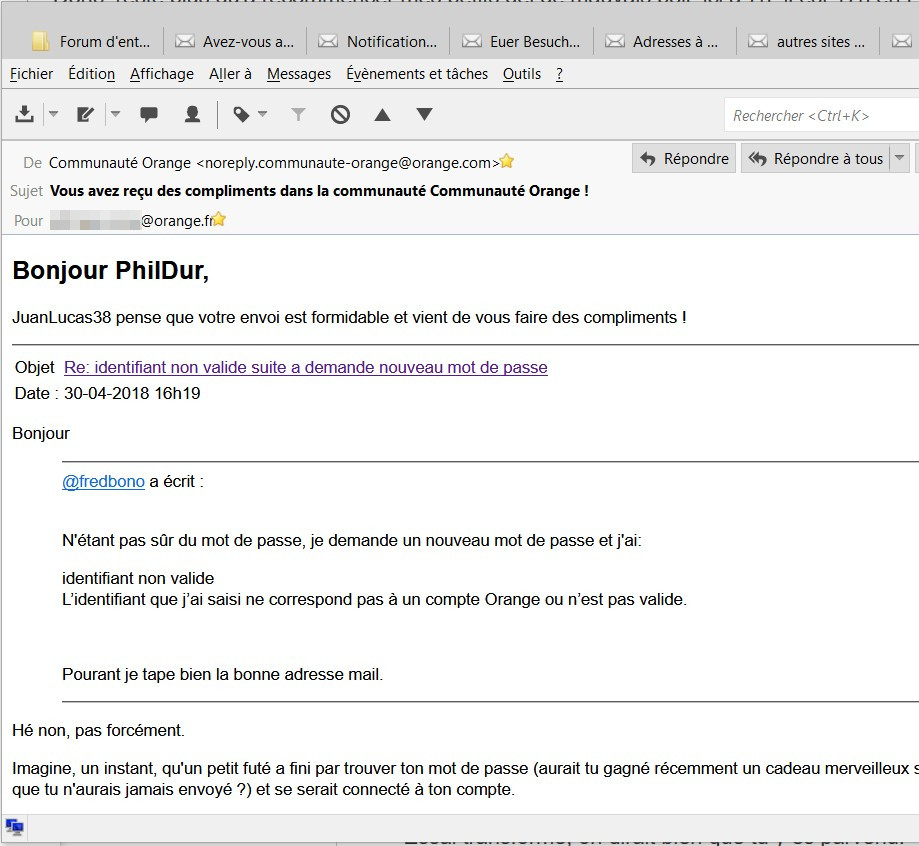Open the Messages menu
The width and height of the screenshot is (919, 846).
click(299, 74)
